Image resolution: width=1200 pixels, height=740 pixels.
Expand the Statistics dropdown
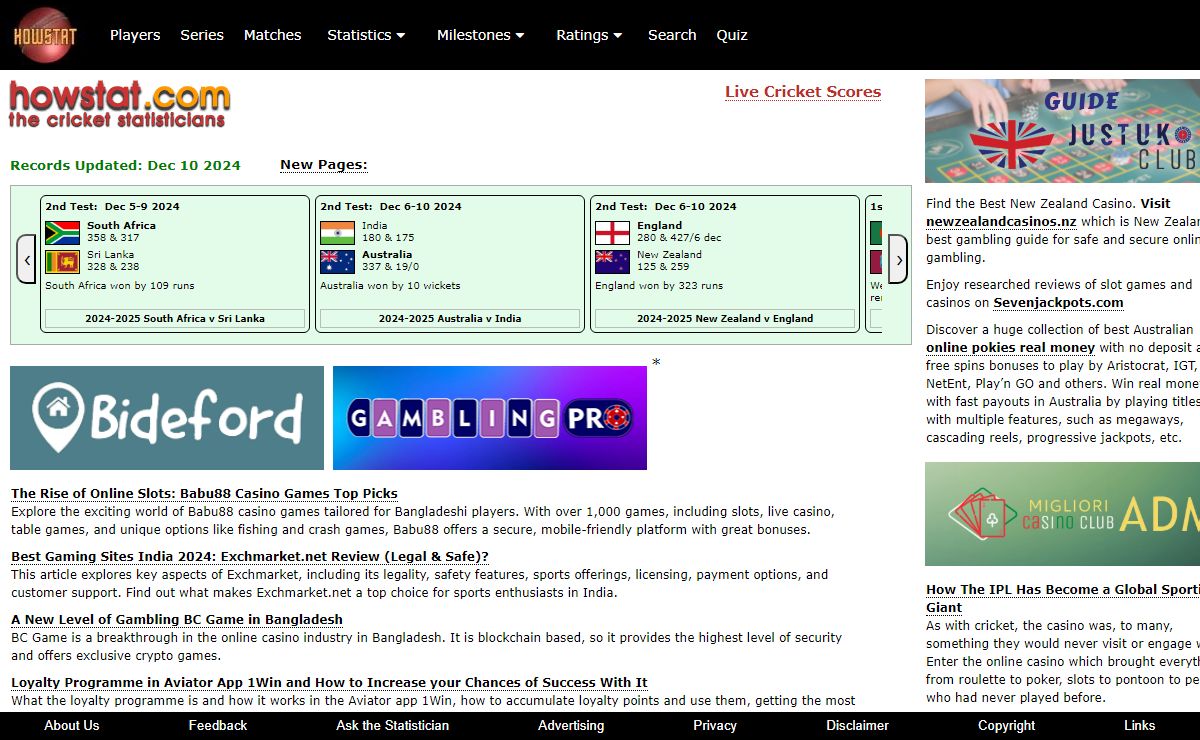click(366, 35)
